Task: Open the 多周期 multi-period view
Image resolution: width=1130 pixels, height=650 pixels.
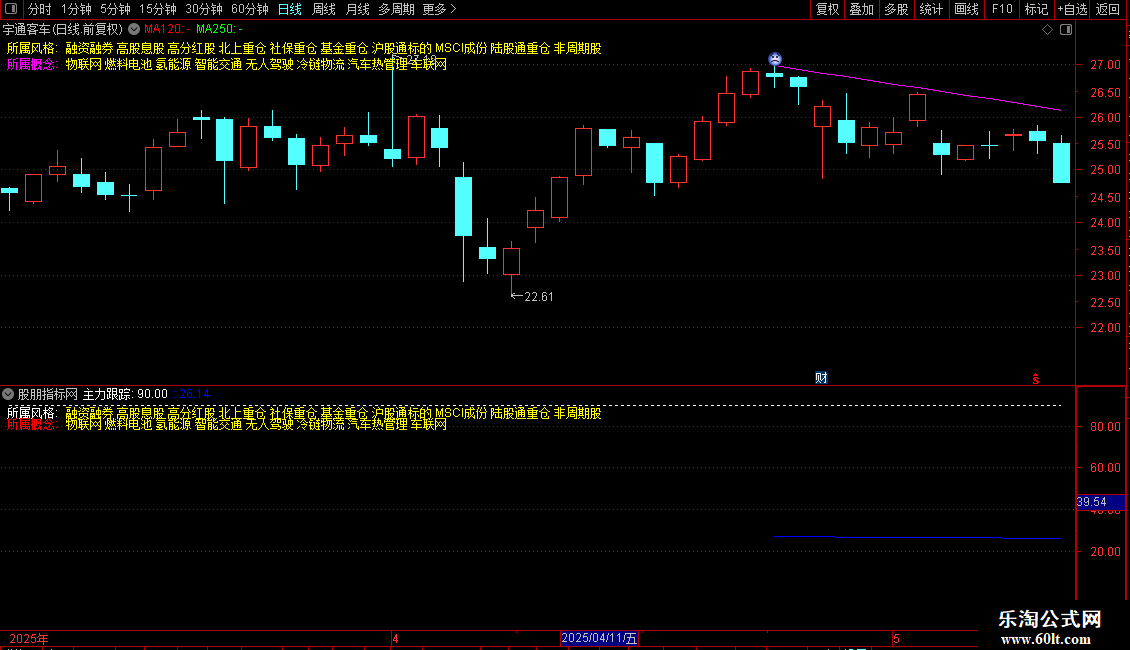Action: click(396, 9)
